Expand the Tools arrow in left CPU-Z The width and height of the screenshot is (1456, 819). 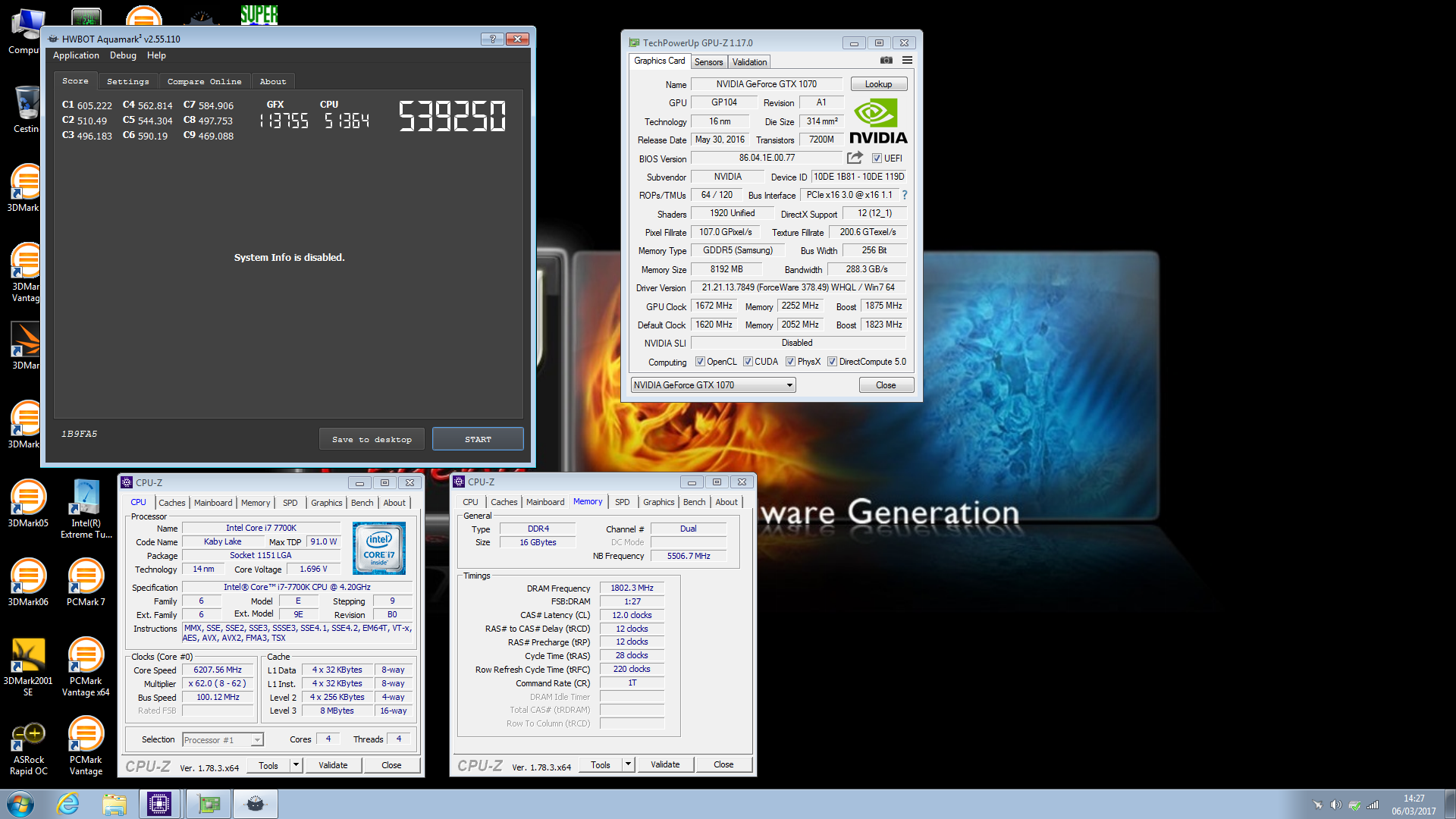click(x=297, y=765)
